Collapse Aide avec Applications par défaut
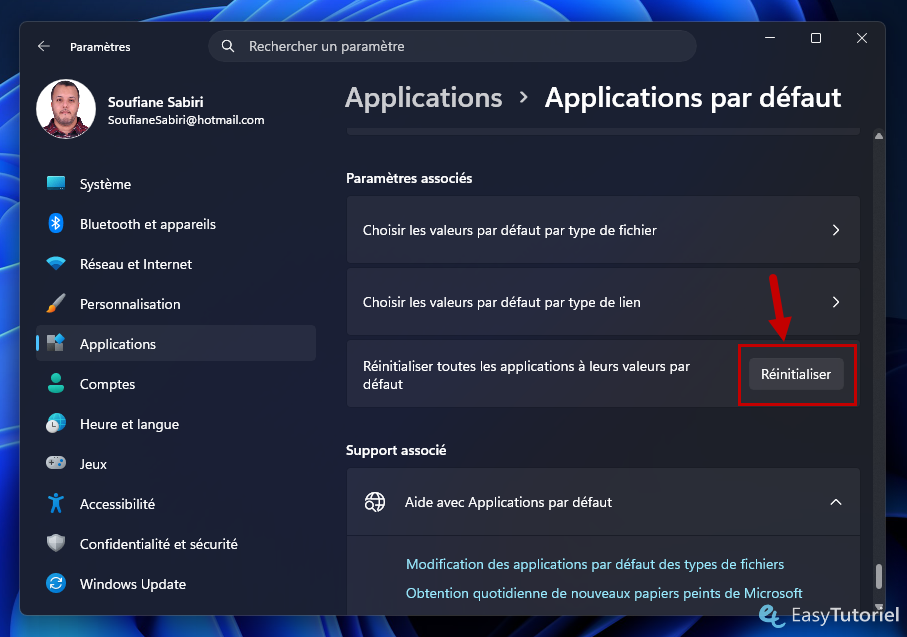This screenshot has width=907, height=637. tap(836, 502)
